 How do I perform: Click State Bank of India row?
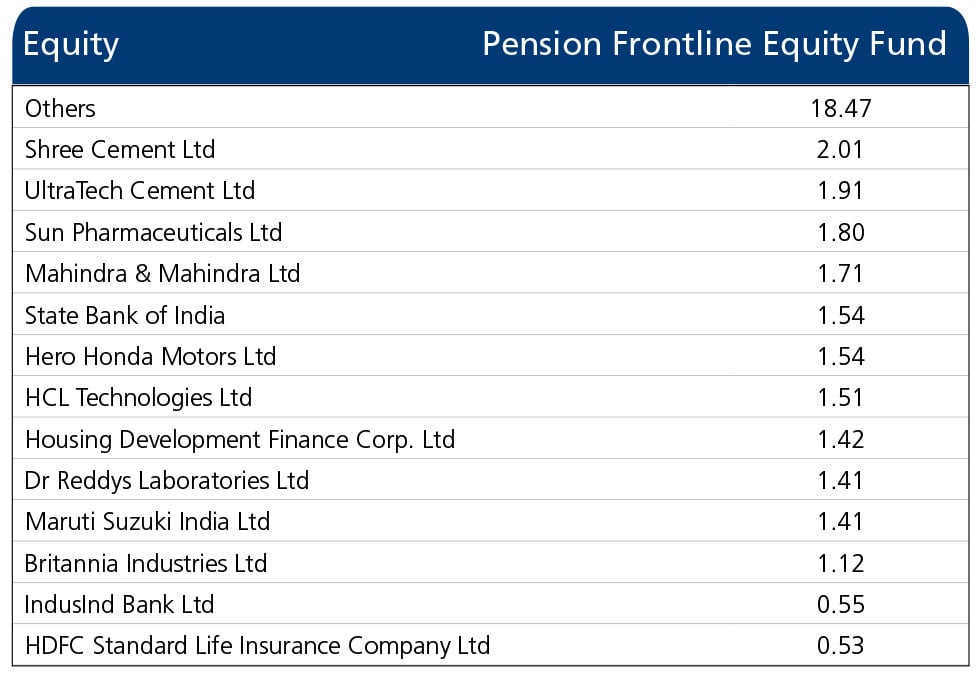coord(125,316)
